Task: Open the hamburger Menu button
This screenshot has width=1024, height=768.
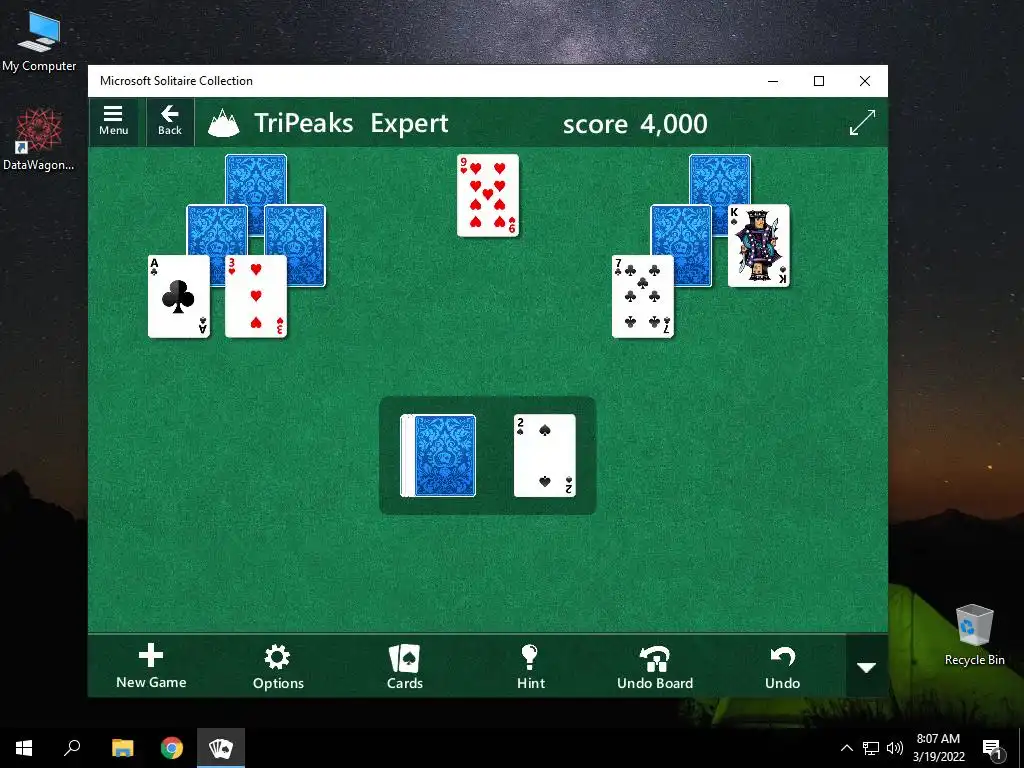Action: point(114,121)
